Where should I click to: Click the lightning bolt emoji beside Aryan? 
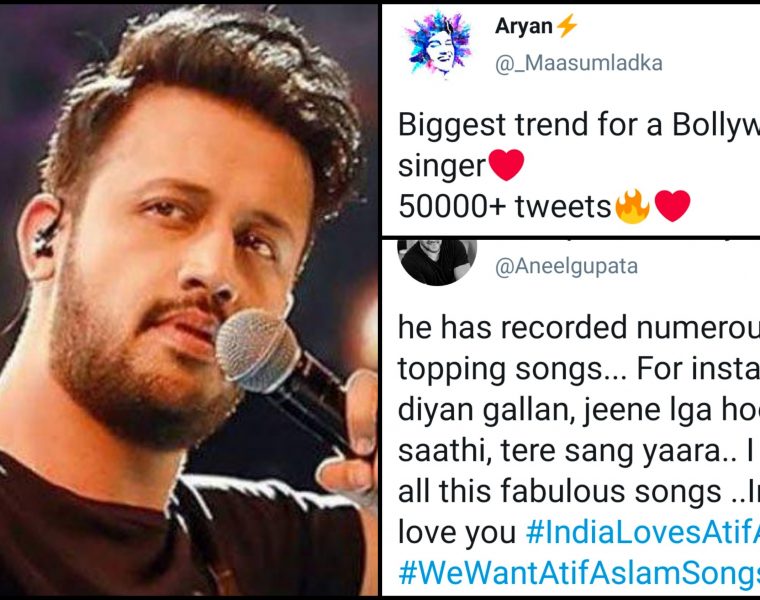pyautogui.click(x=566, y=25)
